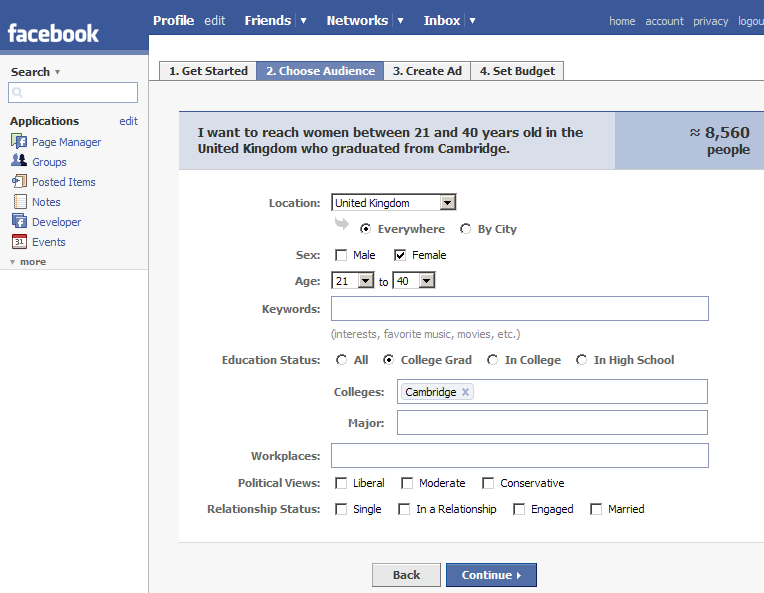
Task: Choose In High School education status
Action: (581, 360)
